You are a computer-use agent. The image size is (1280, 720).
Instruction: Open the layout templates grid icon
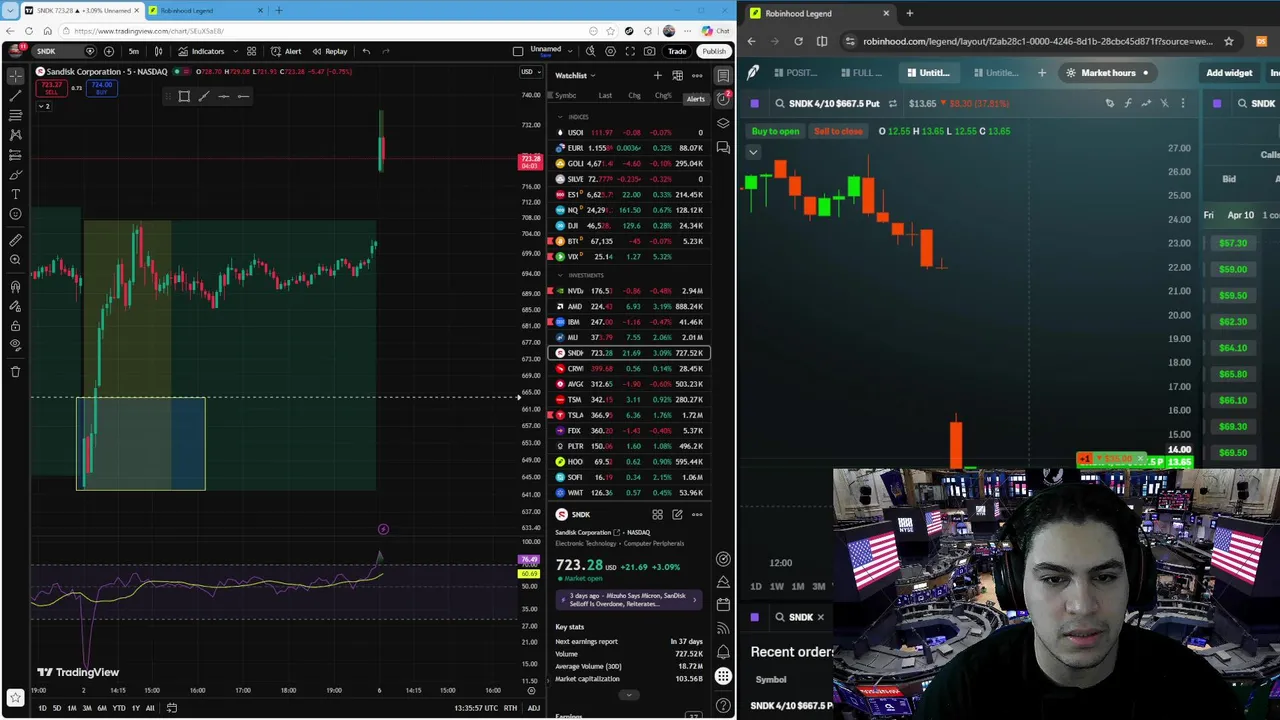pos(251,51)
